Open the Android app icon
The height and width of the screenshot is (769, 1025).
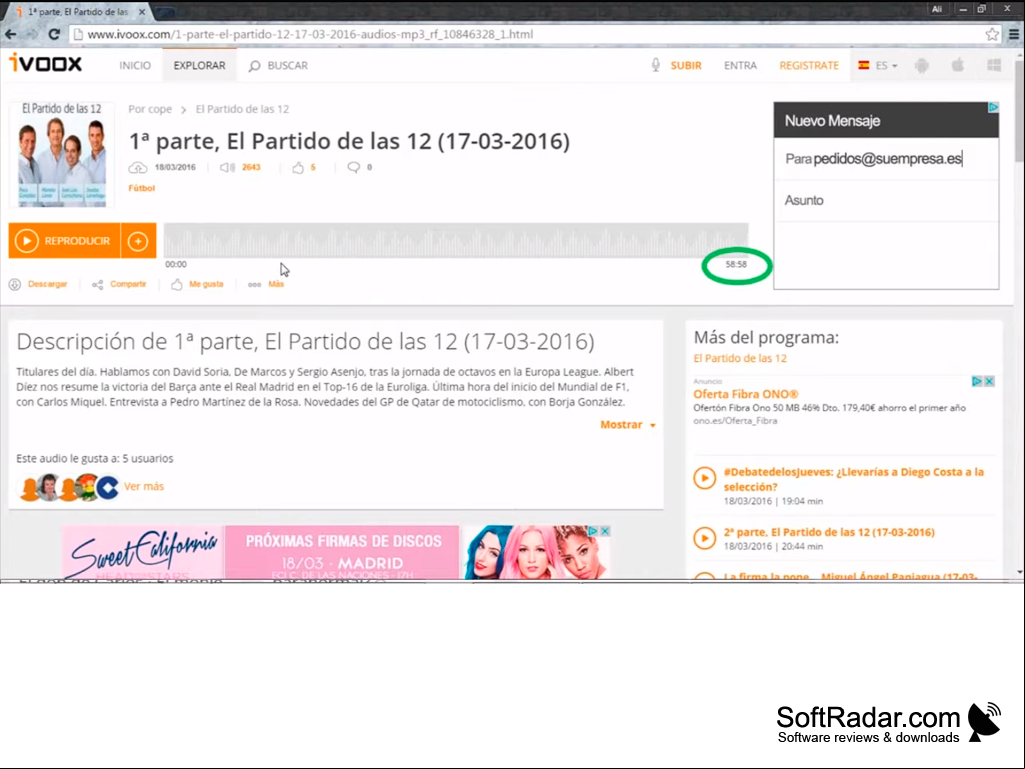(x=922, y=65)
